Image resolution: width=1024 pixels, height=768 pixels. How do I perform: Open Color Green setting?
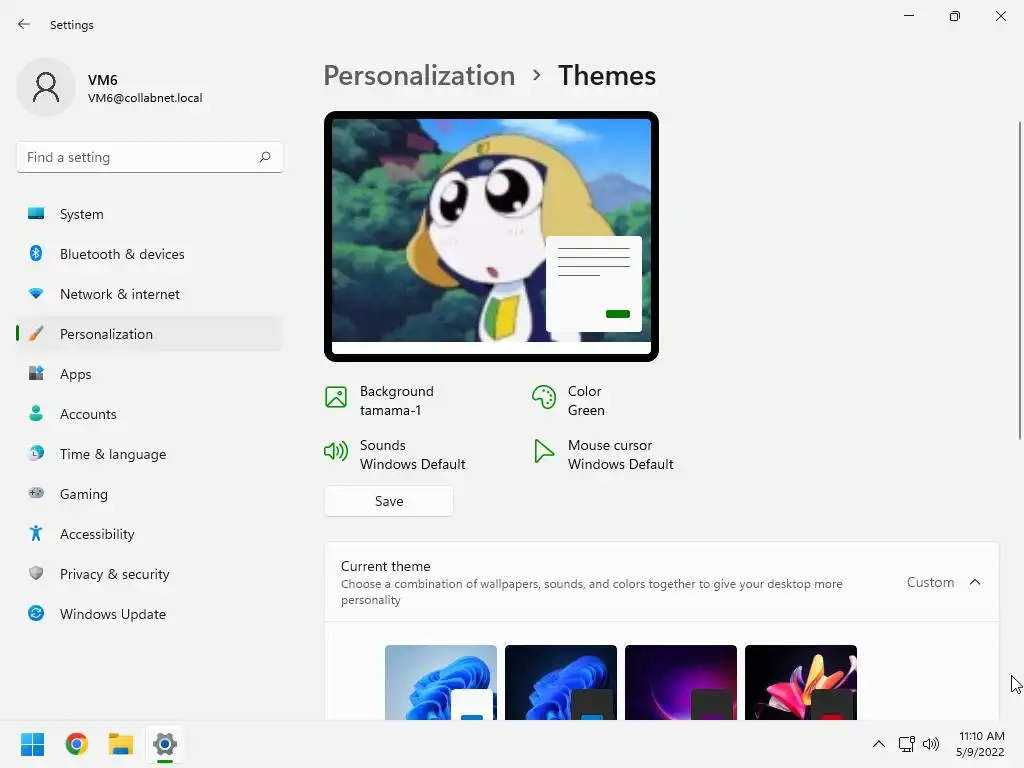tap(569, 400)
